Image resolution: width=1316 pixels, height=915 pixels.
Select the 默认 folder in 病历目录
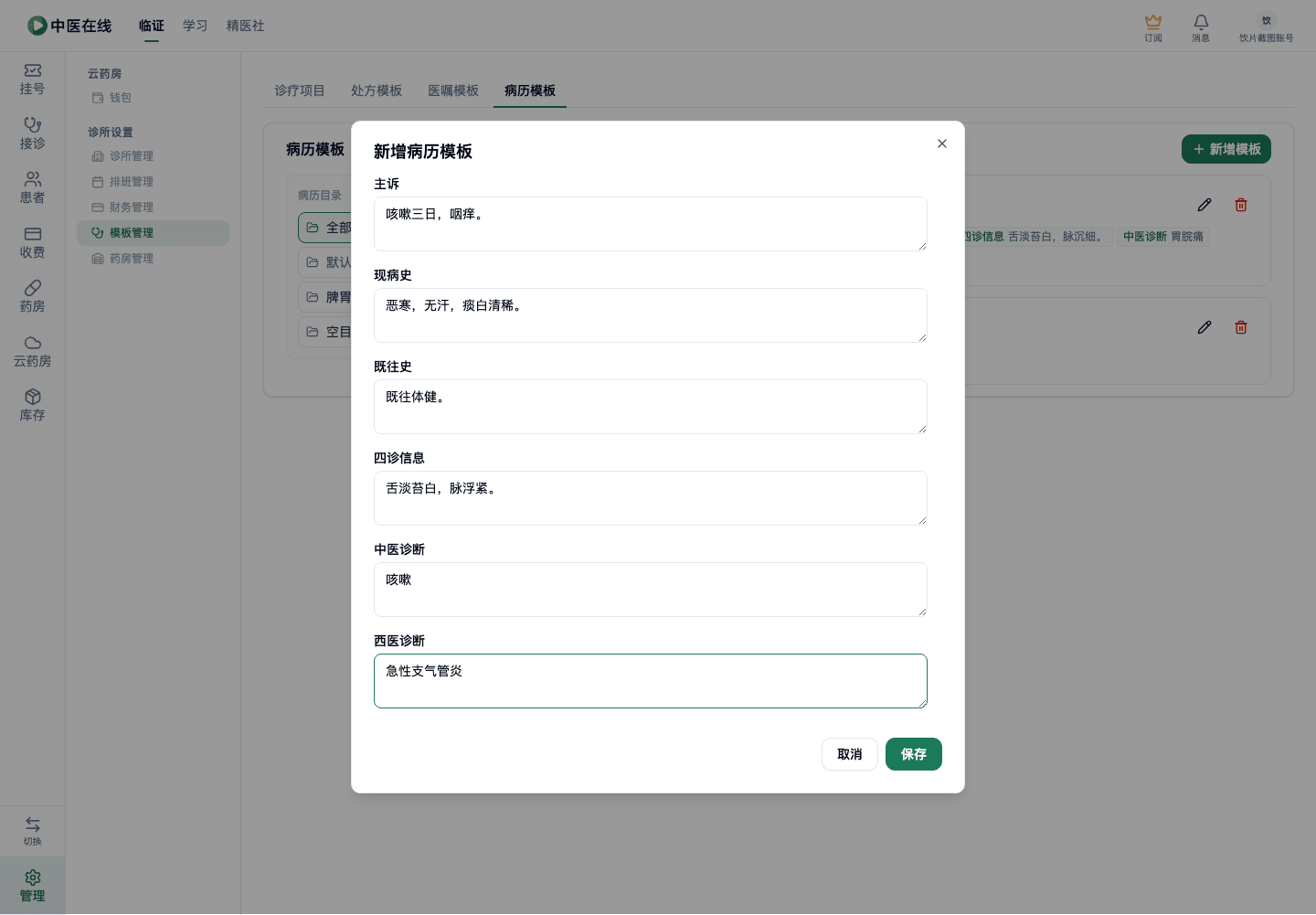click(x=325, y=262)
